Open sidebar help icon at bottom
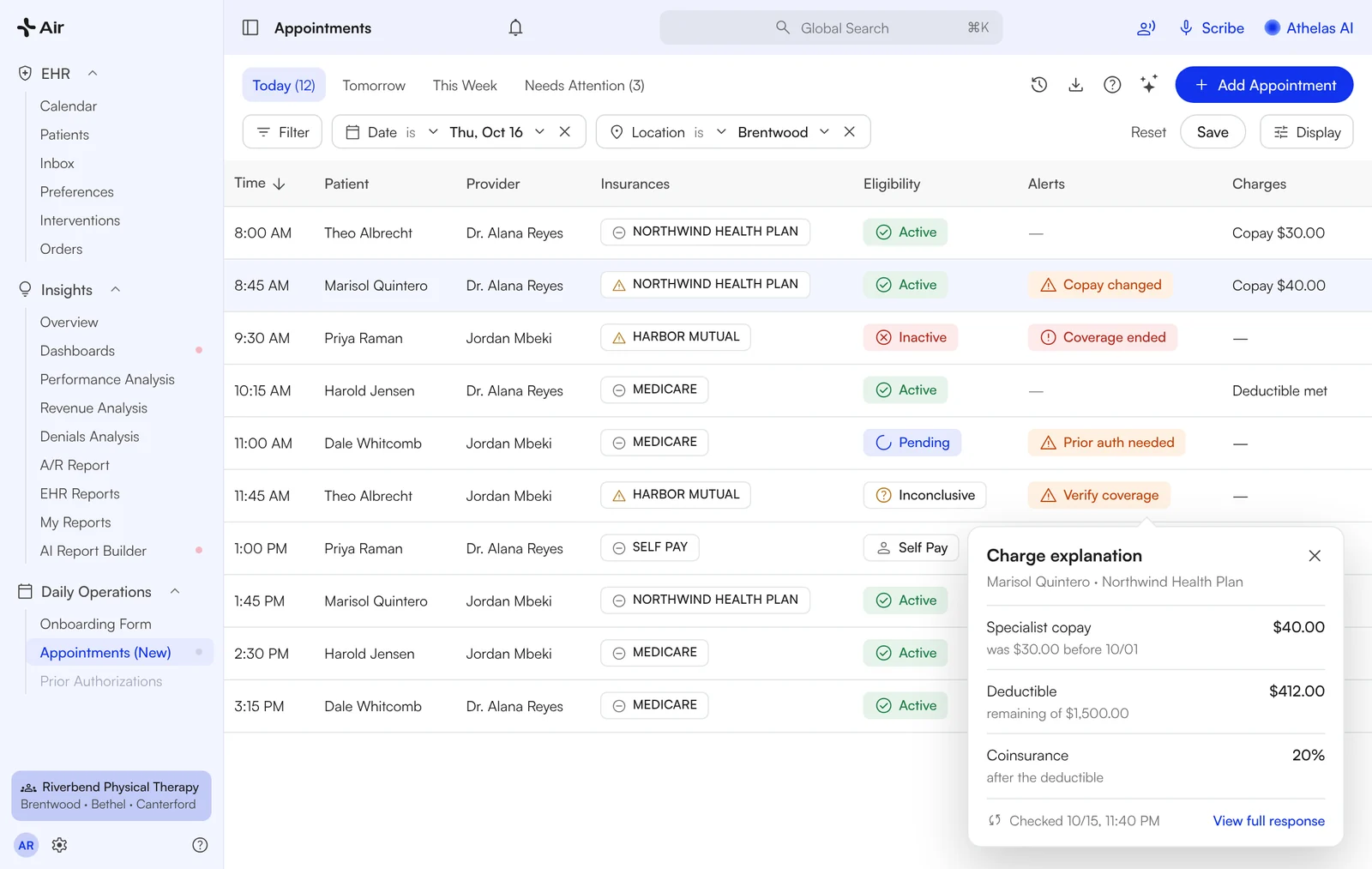This screenshot has width=1372, height=869. click(200, 845)
